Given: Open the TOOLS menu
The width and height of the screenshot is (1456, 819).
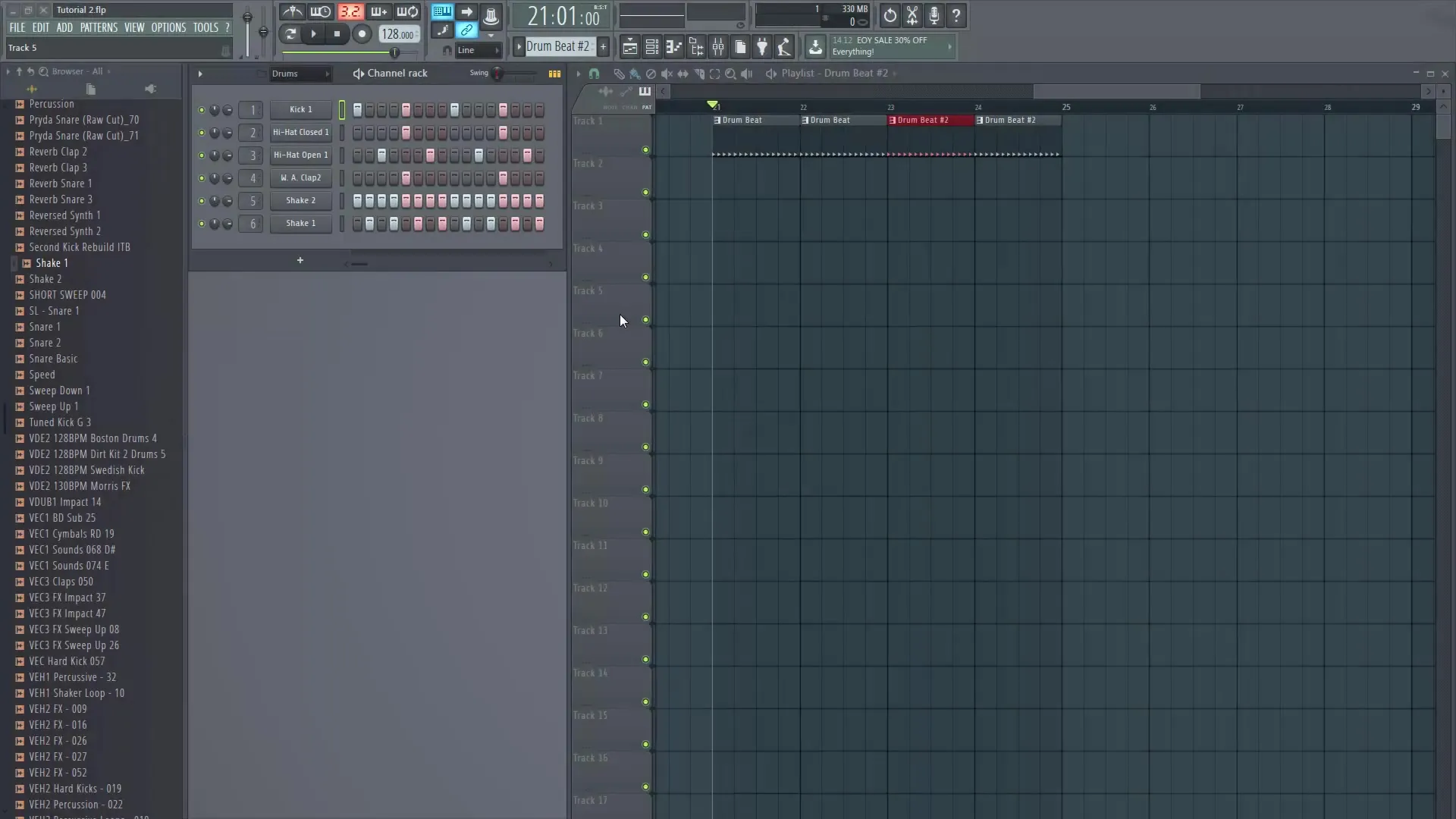Looking at the screenshot, I should pyautogui.click(x=206, y=27).
